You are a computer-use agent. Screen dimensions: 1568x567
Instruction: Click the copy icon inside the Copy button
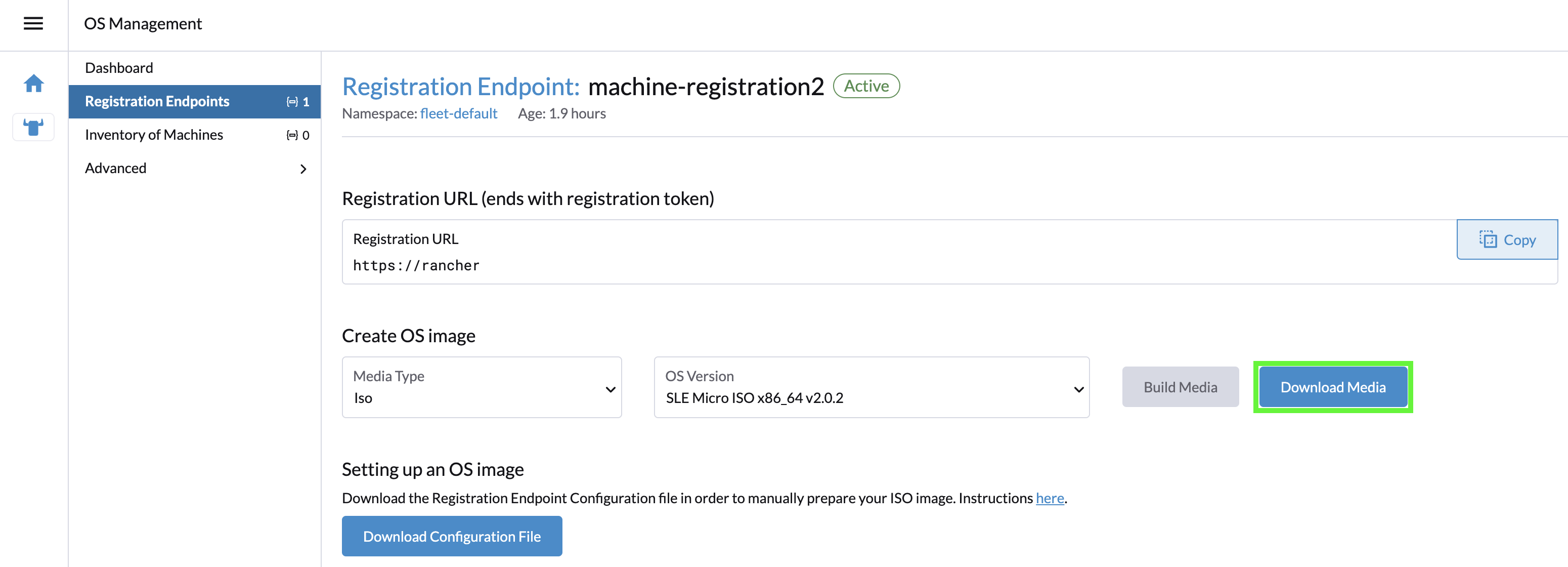tap(1488, 239)
